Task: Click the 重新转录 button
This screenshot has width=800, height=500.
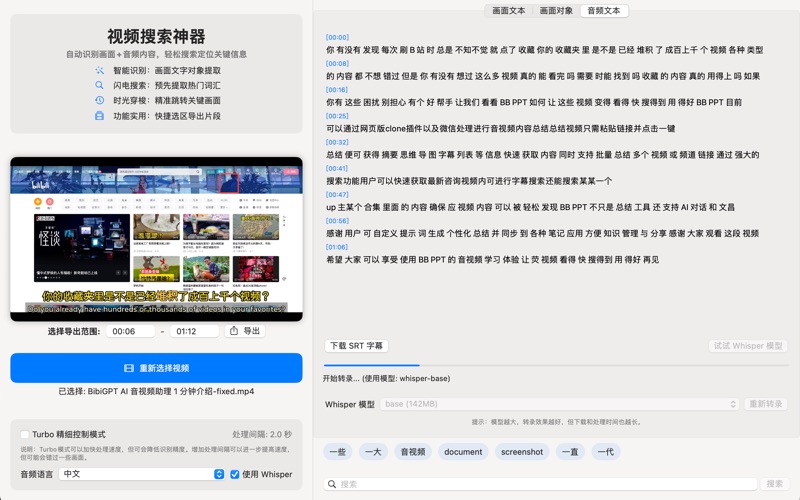Action: tap(765, 404)
